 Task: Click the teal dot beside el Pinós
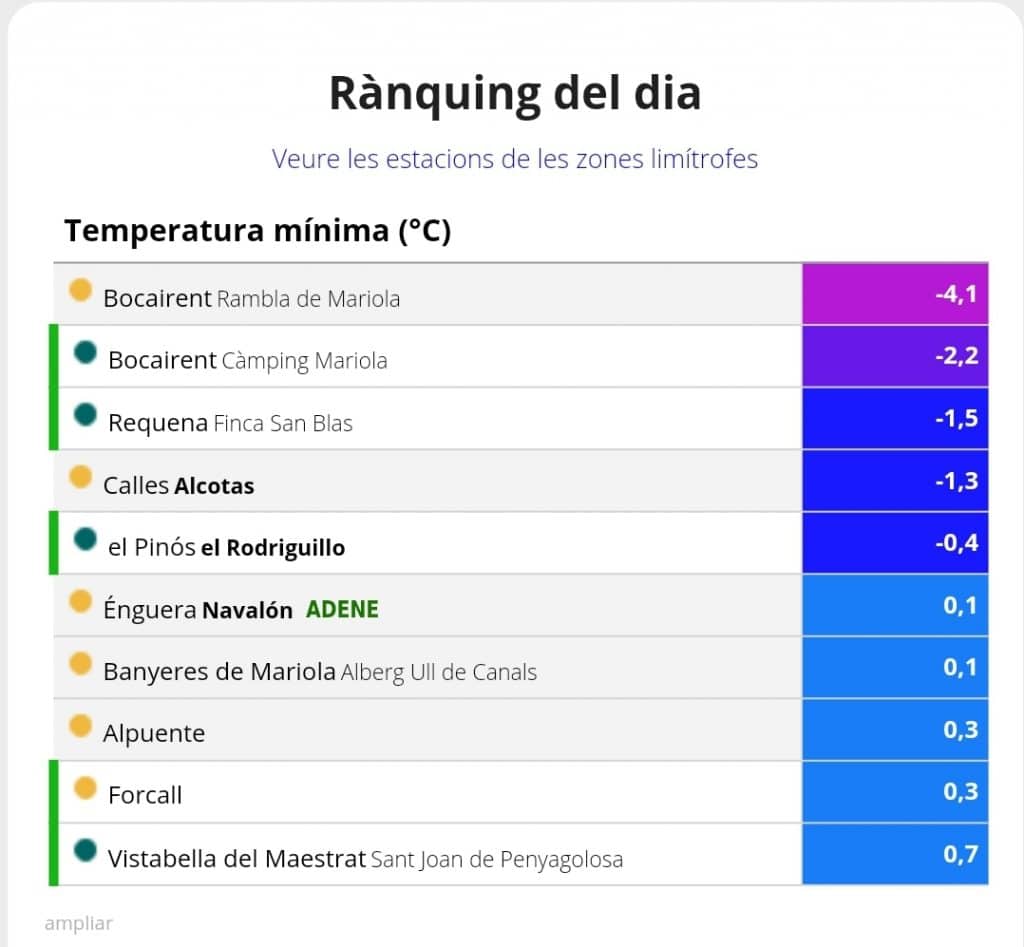click(85, 539)
